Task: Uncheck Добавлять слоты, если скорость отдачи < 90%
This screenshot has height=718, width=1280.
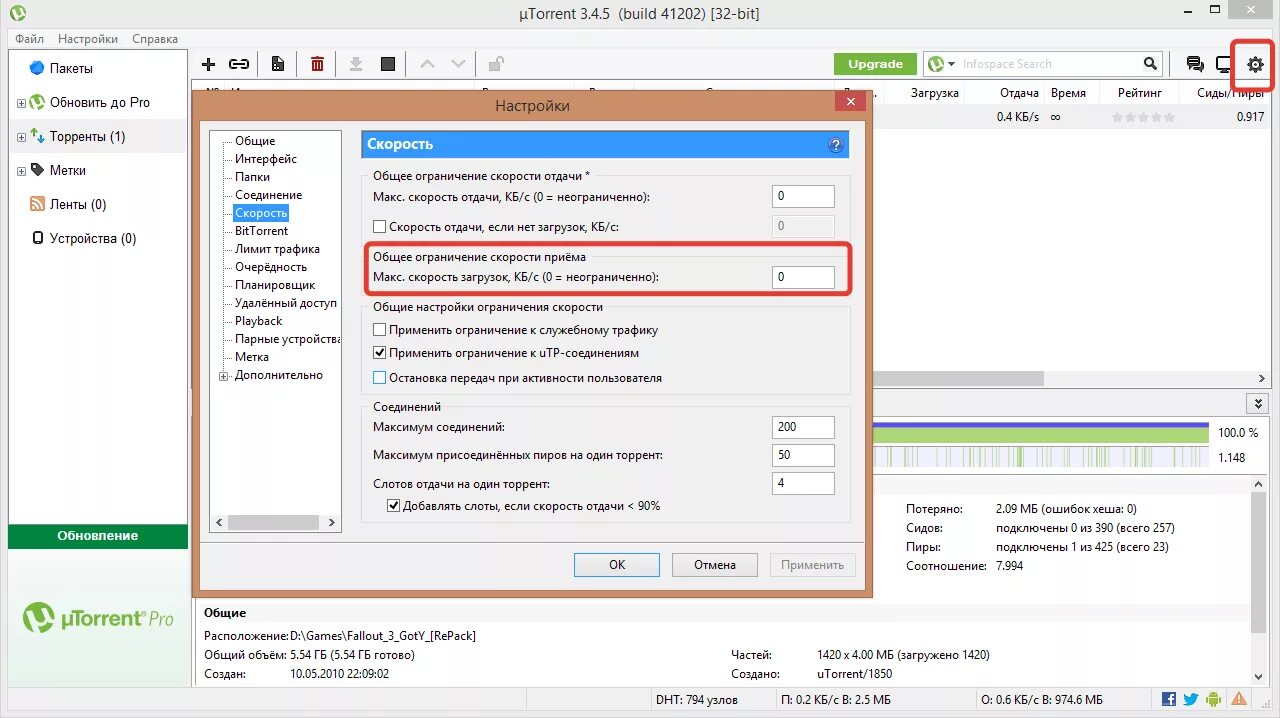Action: [393, 505]
